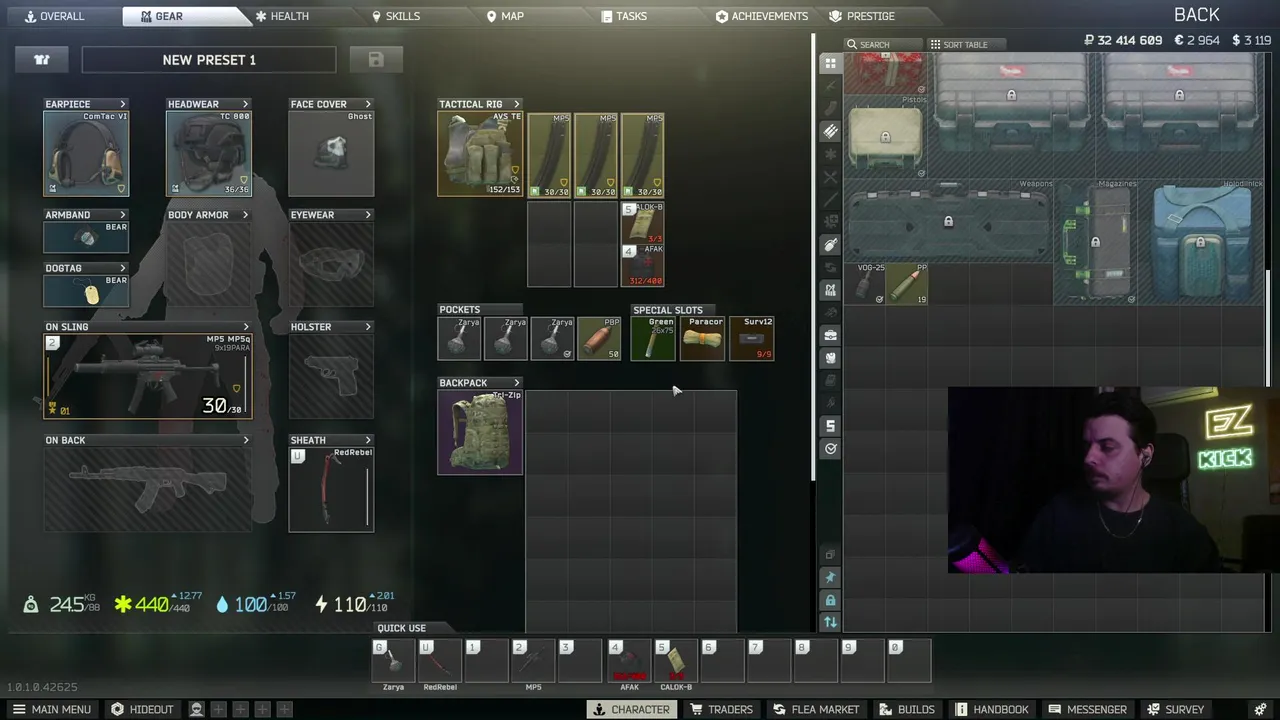1280x720 pixels.
Task: Expand the Backpack slot arrow
Action: tap(516, 383)
